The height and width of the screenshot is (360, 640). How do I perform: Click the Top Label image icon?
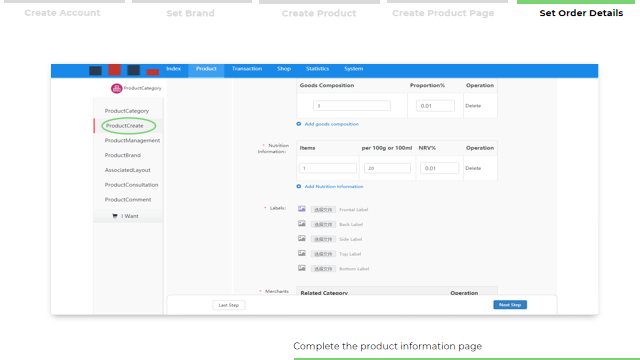302,253
